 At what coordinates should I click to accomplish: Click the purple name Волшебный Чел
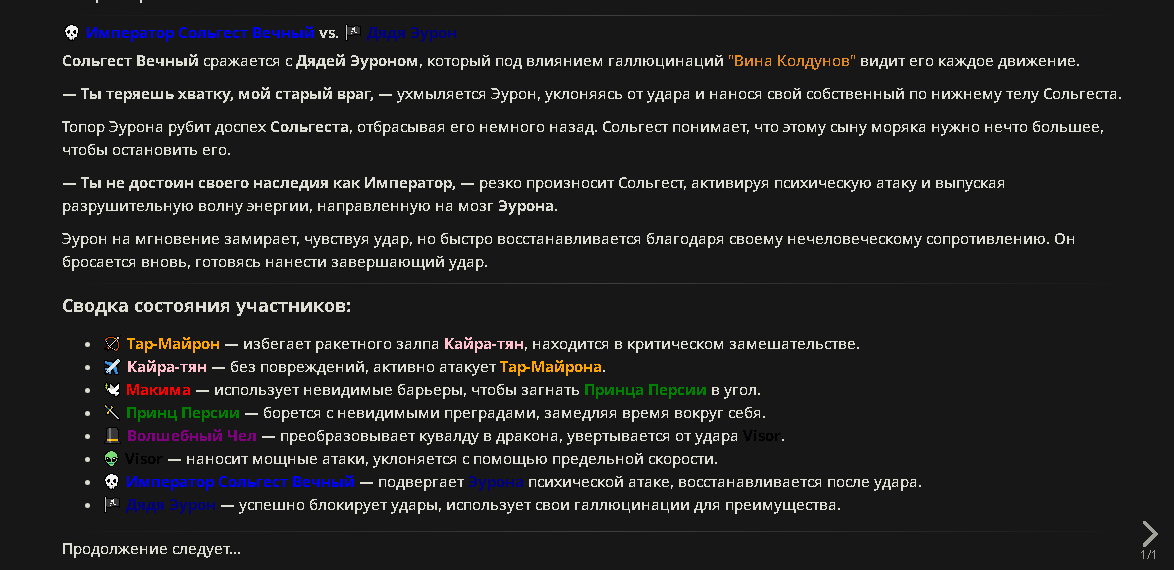click(192, 436)
